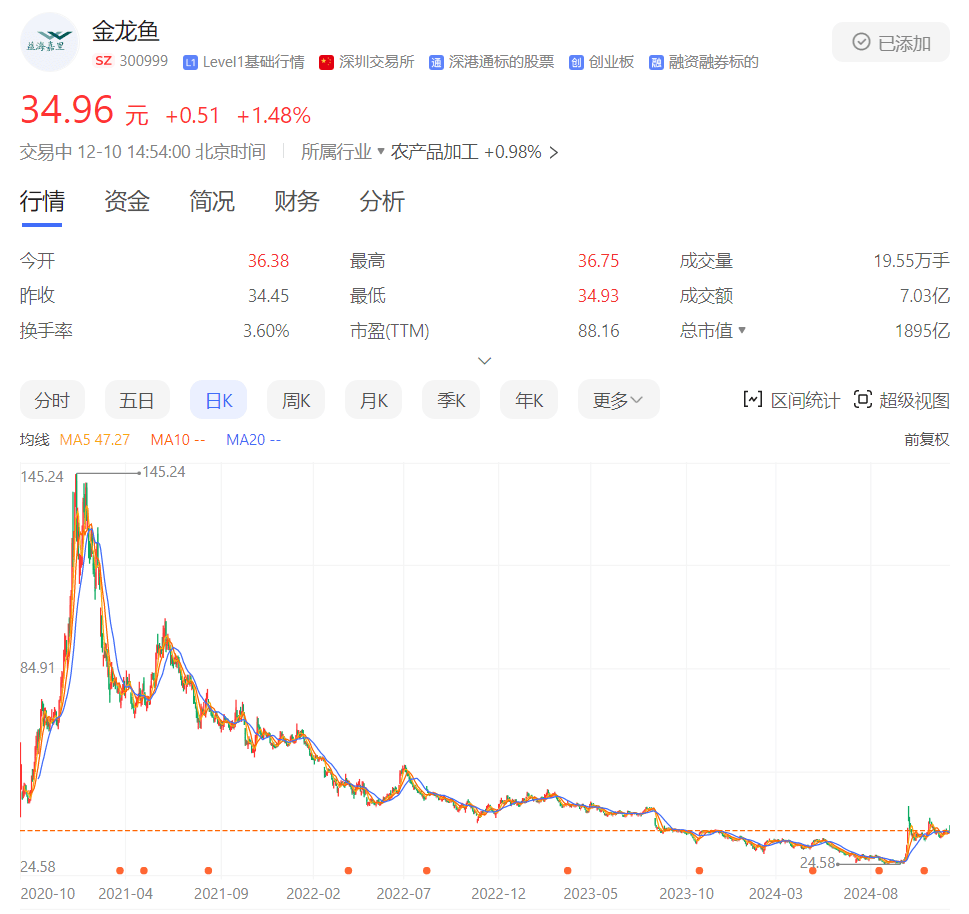Click the stock code 300999
The width and height of the screenshot is (969, 914).
point(143,61)
